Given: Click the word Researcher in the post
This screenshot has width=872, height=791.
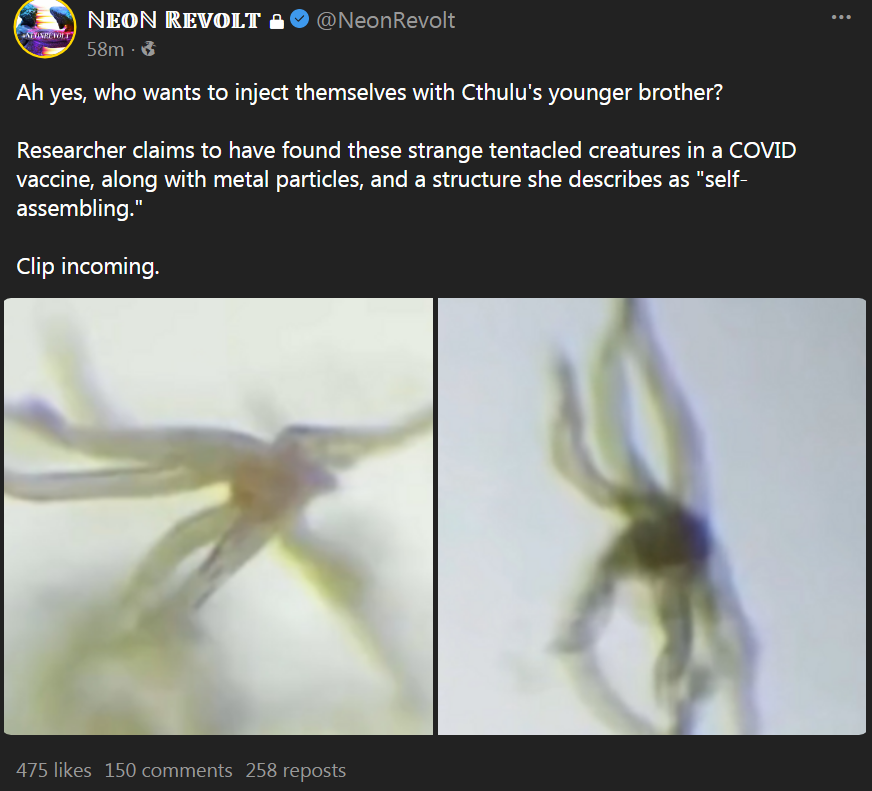Looking at the screenshot, I should 71,150.
